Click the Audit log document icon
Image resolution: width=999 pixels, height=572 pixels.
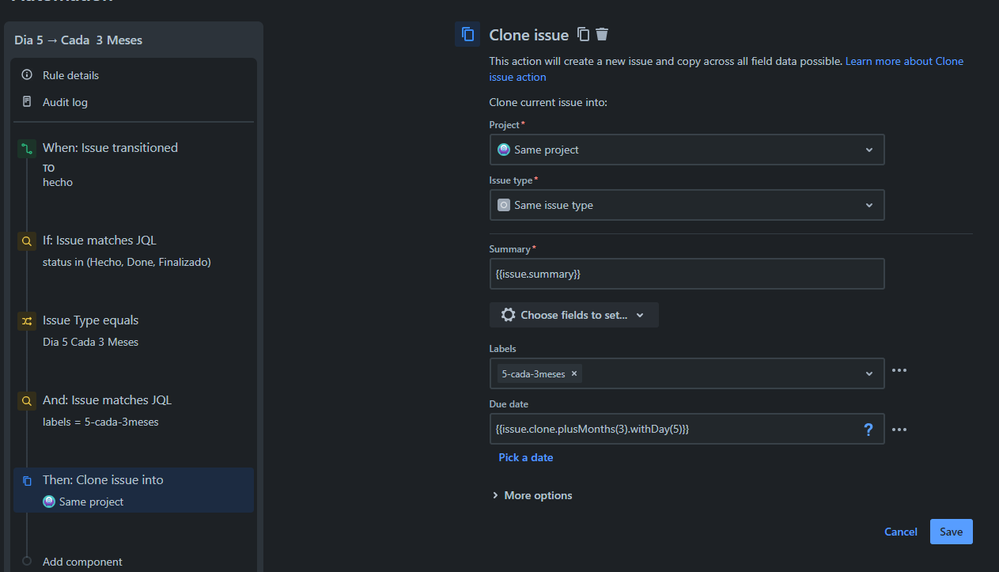(27, 101)
